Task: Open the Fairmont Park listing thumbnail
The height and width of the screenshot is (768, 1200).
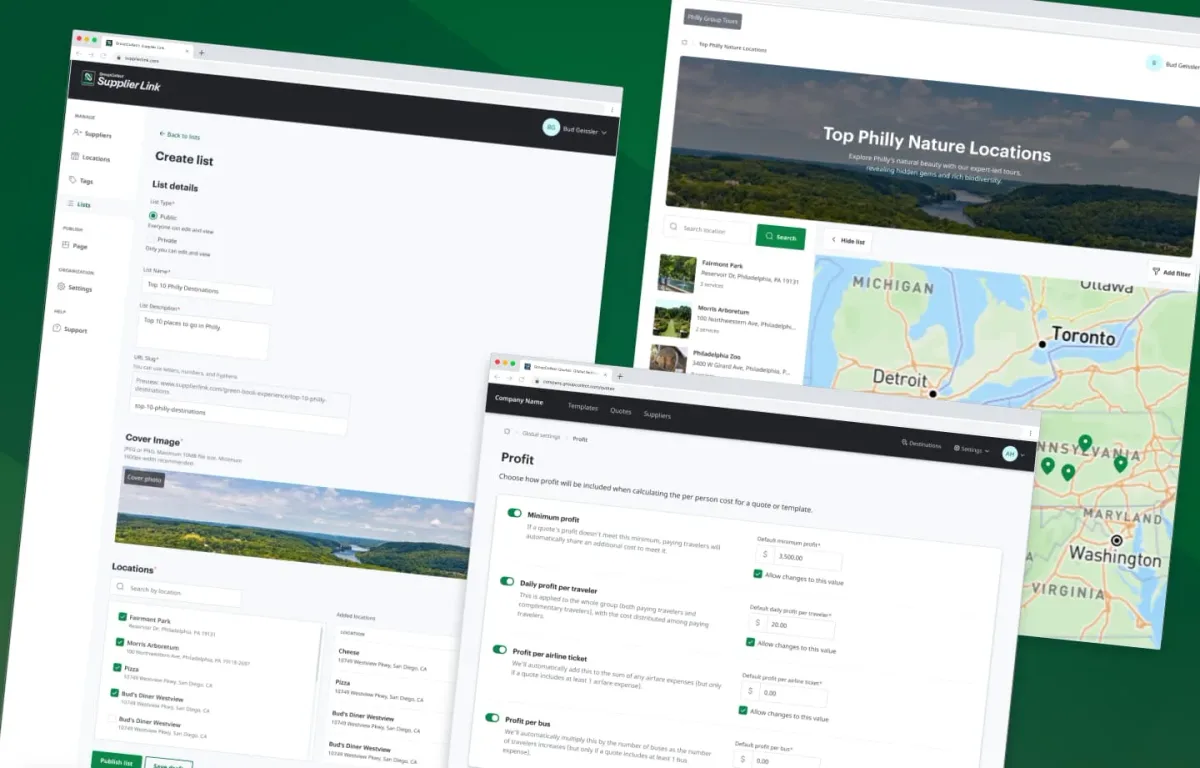Action: (677, 273)
